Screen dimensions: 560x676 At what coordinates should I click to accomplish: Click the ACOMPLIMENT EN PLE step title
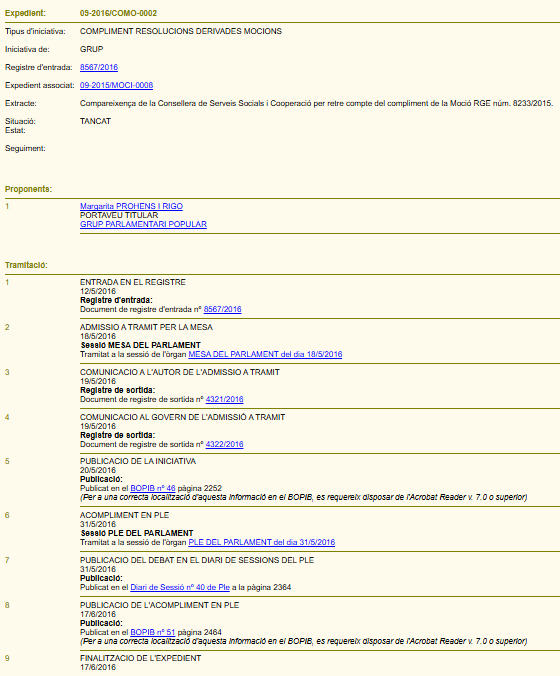[124, 515]
